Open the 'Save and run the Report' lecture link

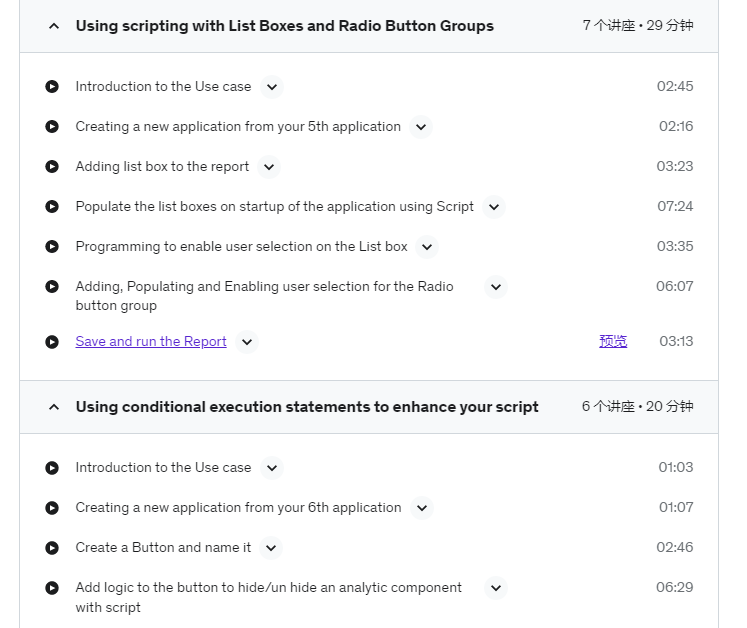(151, 342)
